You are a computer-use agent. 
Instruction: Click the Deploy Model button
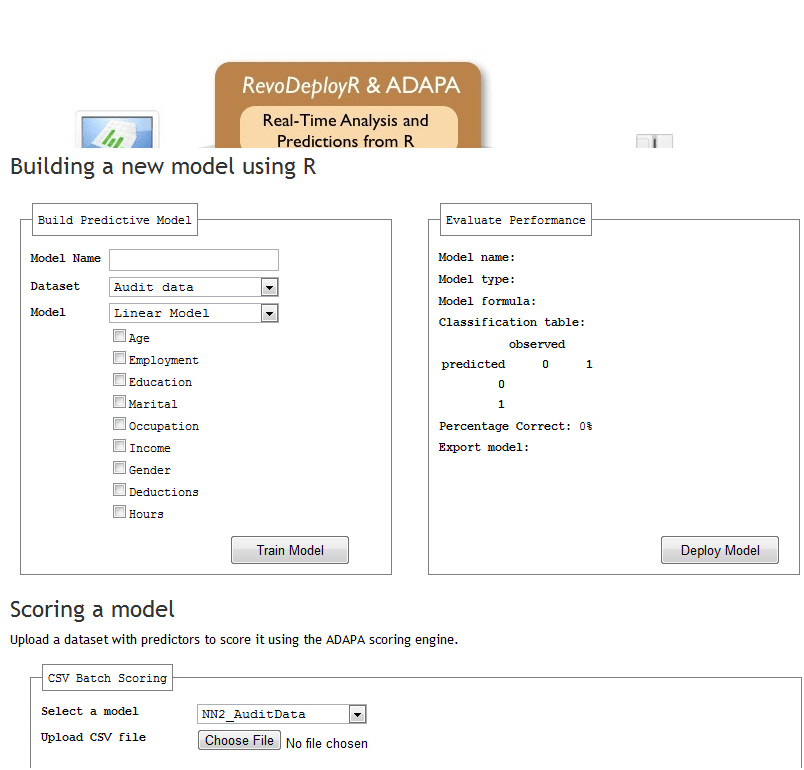coord(719,550)
